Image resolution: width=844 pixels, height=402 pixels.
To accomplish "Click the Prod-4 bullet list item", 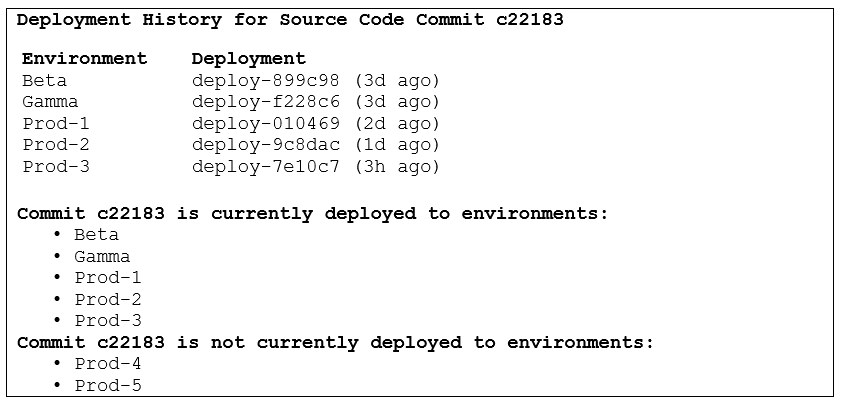I will click(x=108, y=364).
